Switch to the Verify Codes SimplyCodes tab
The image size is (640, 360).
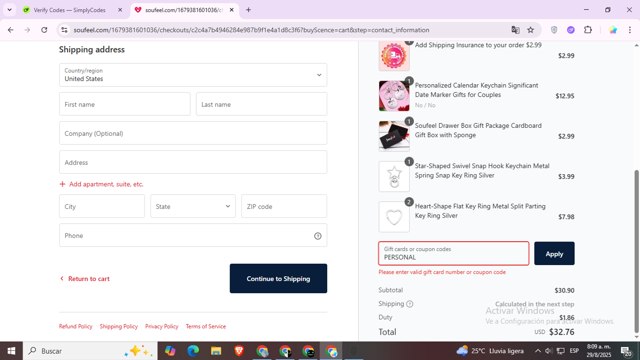tap(69, 10)
